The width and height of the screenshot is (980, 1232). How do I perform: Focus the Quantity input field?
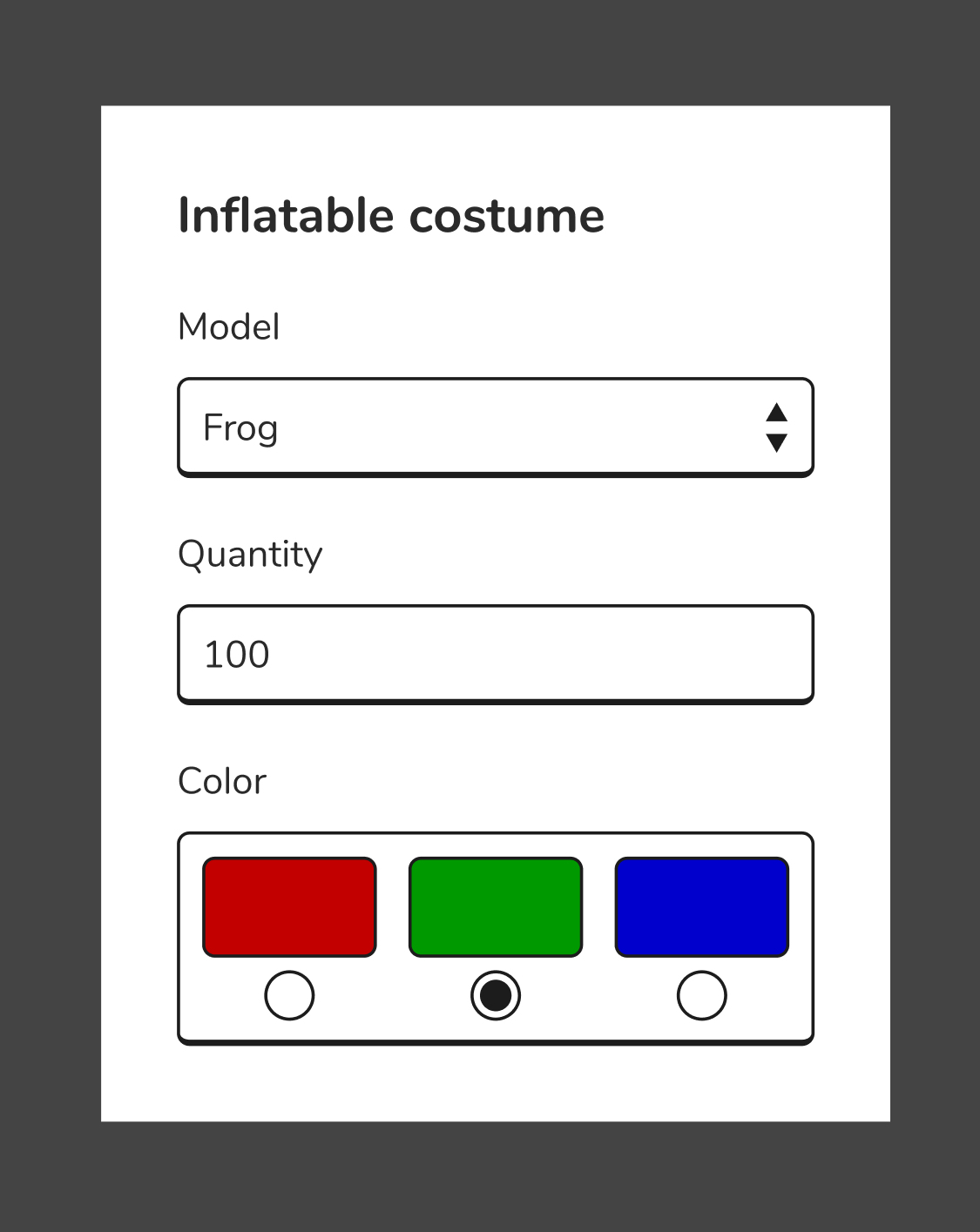(495, 654)
